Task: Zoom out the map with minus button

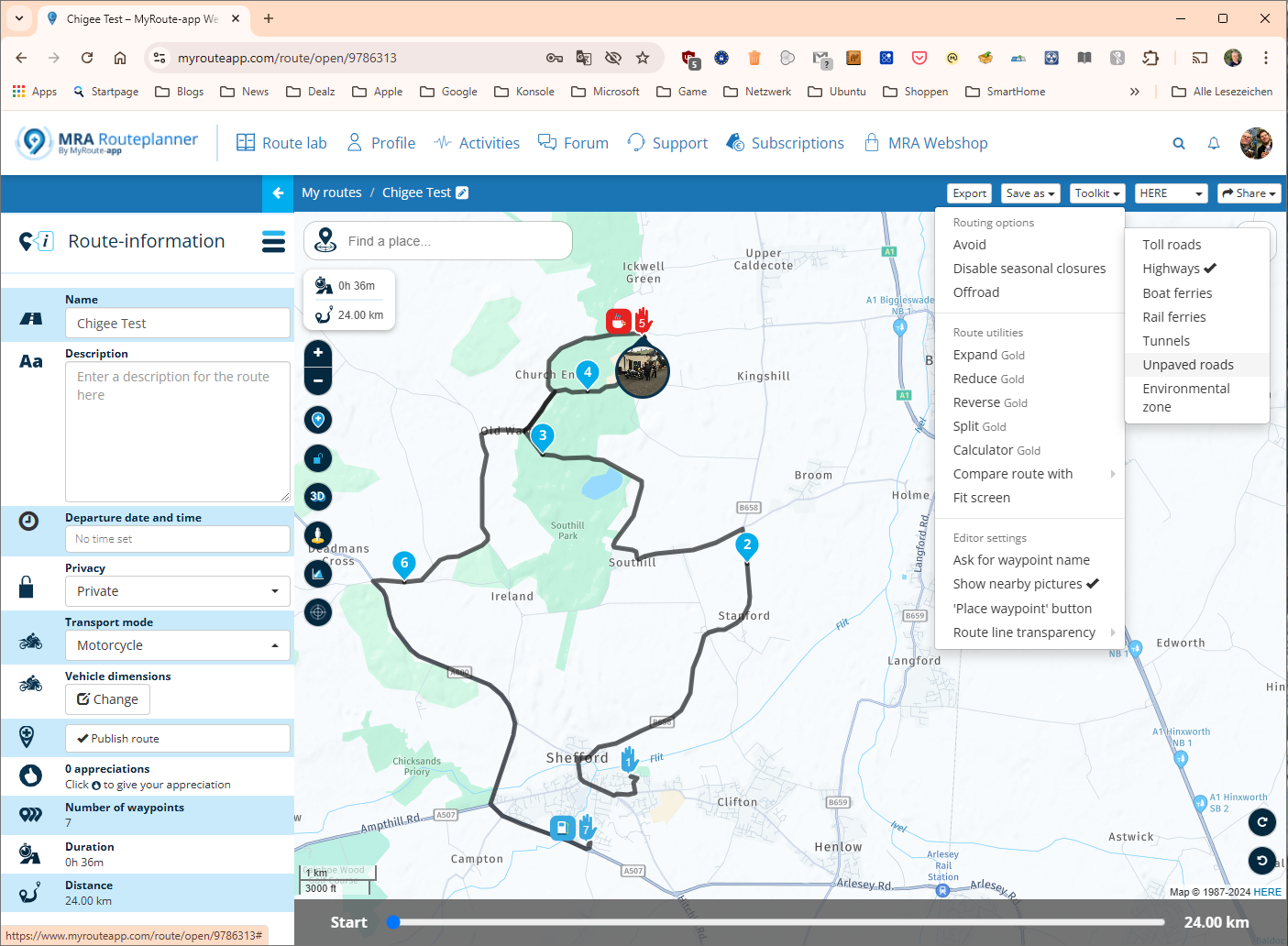Action: (318, 380)
